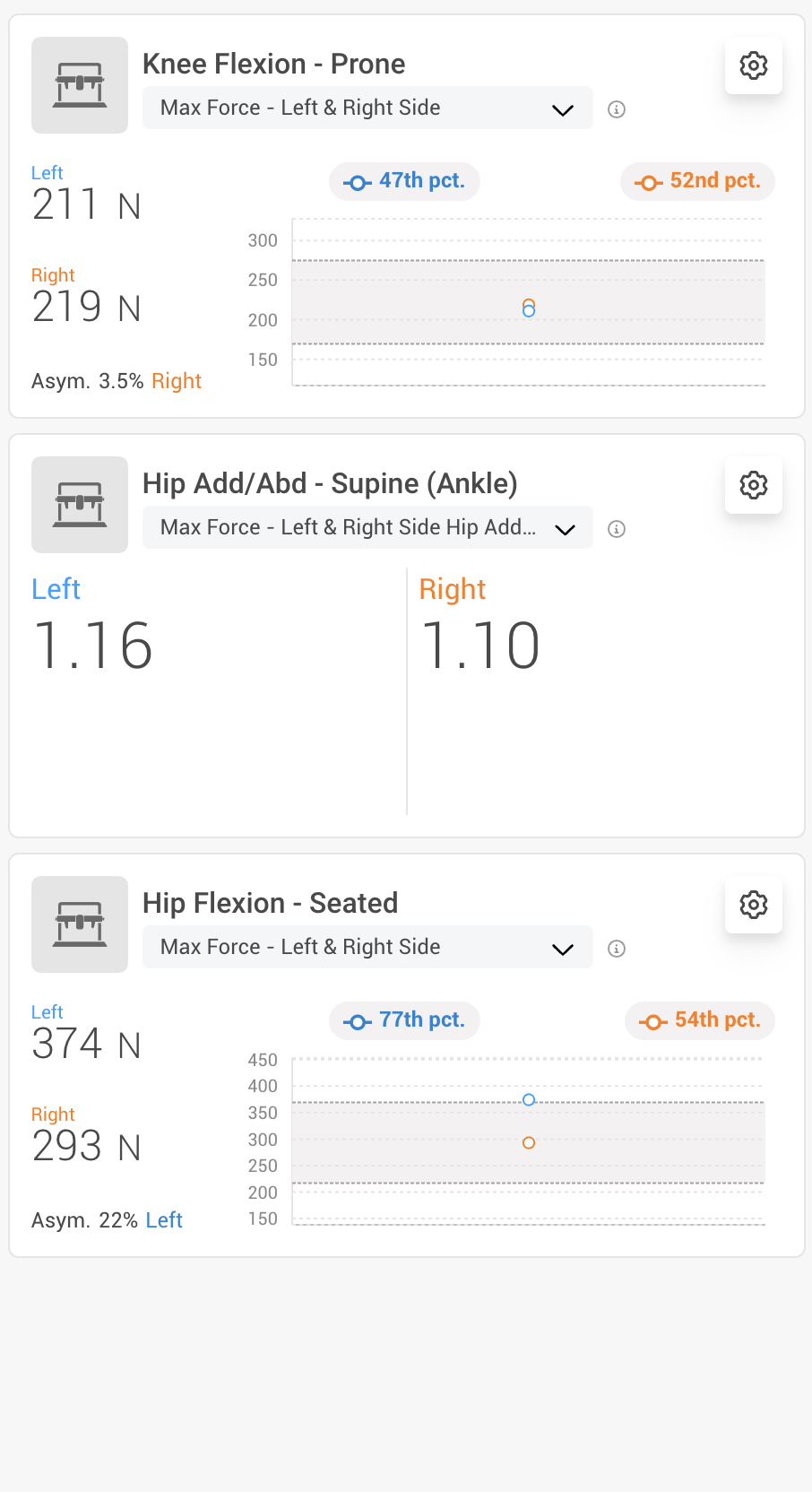Toggle the 54th pct. right series badge
Viewport: 812px width, 1492px height.
point(700,1020)
